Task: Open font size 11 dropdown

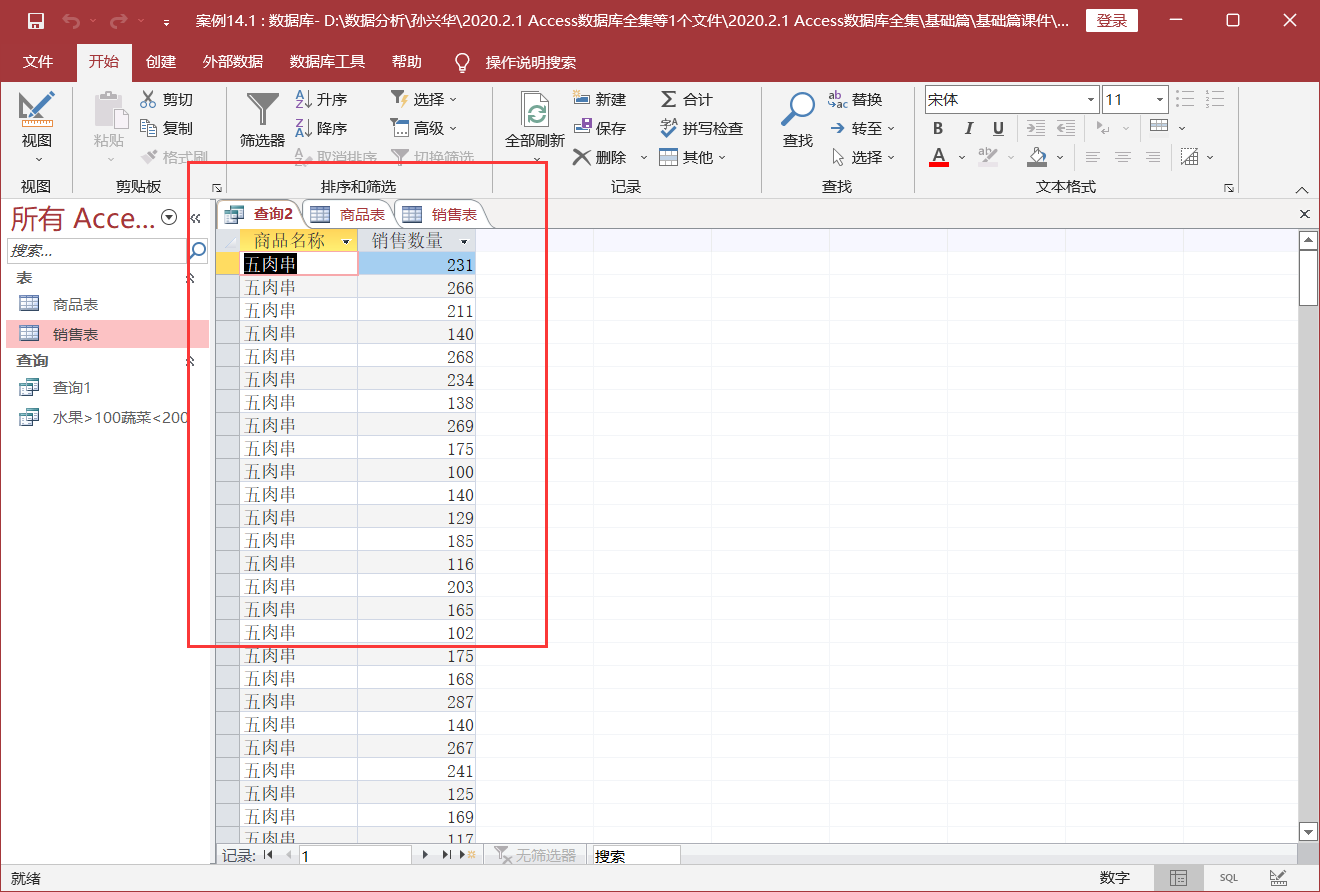Action: [1160, 100]
